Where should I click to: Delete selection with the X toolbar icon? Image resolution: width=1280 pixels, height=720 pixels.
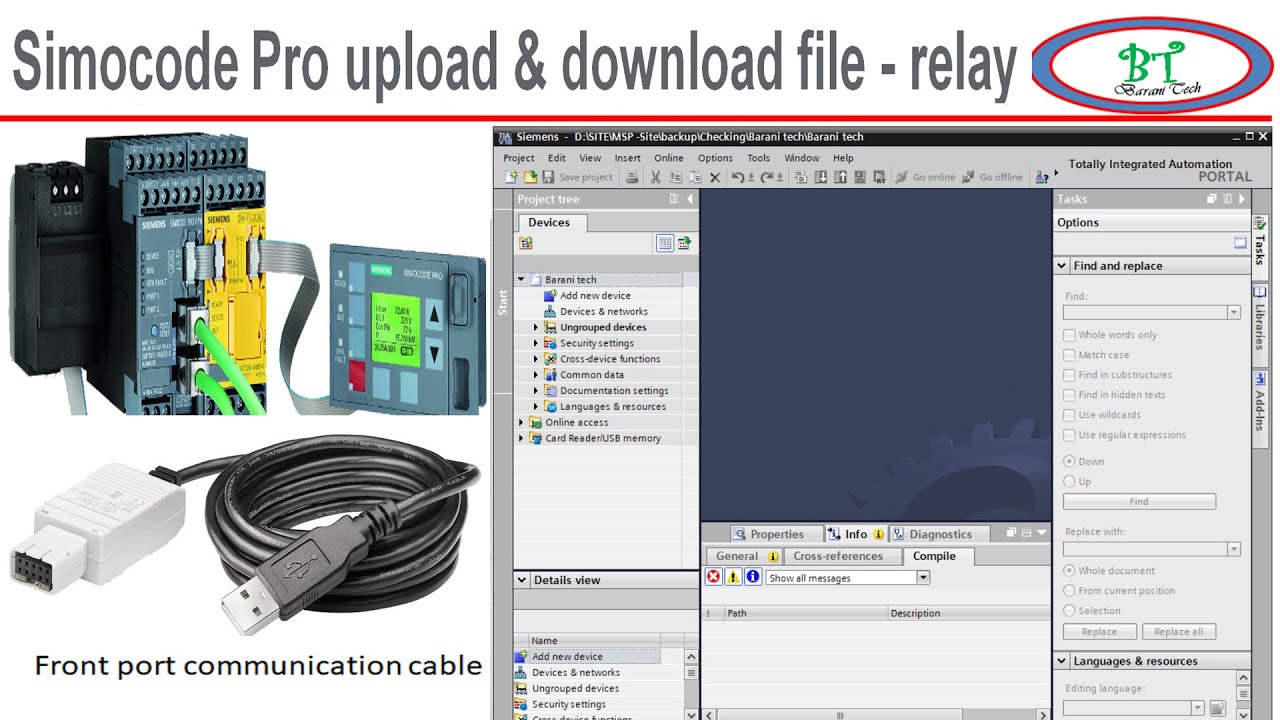point(715,177)
